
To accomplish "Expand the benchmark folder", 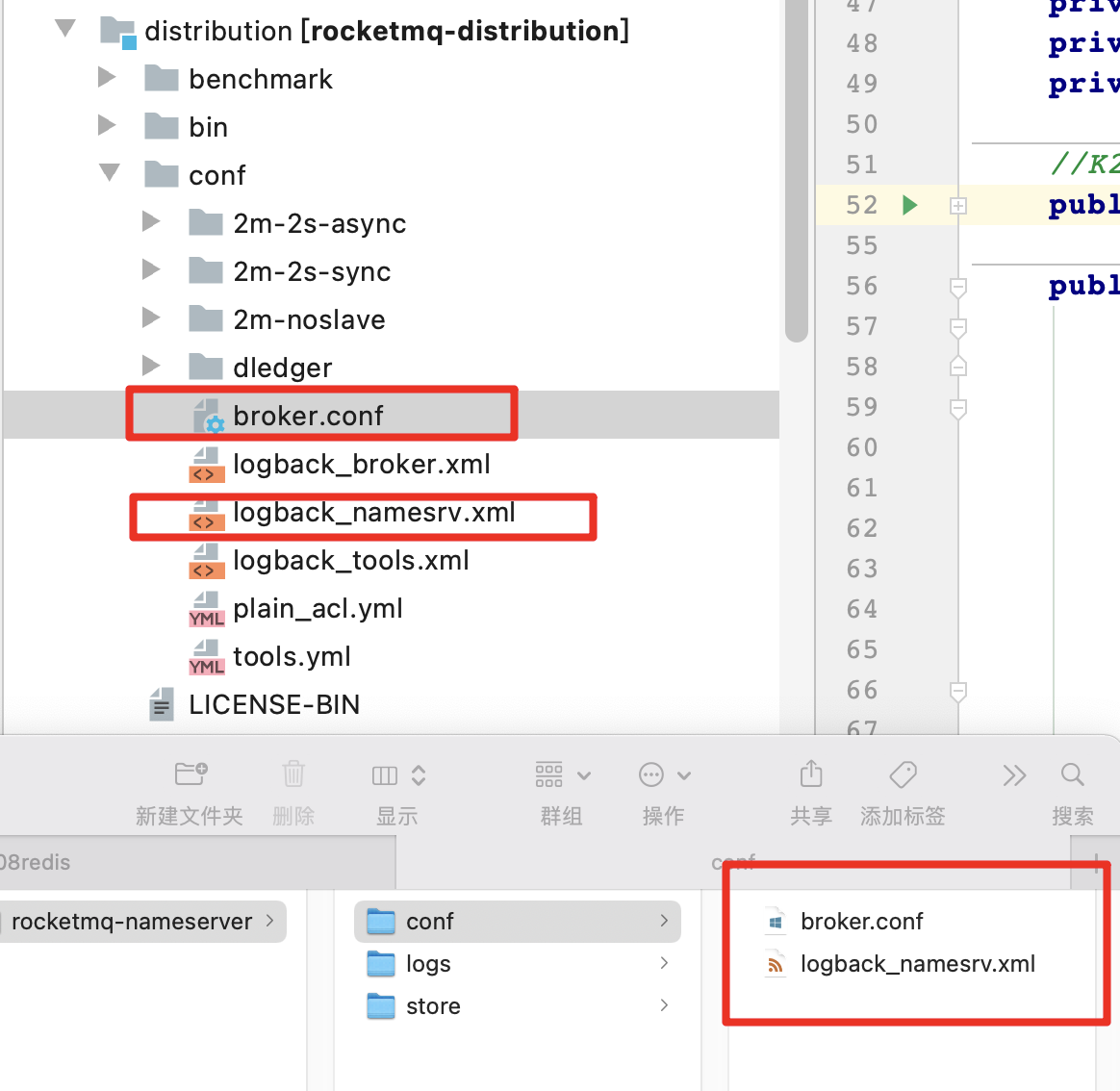I will pyautogui.click(x=107, y=77).
